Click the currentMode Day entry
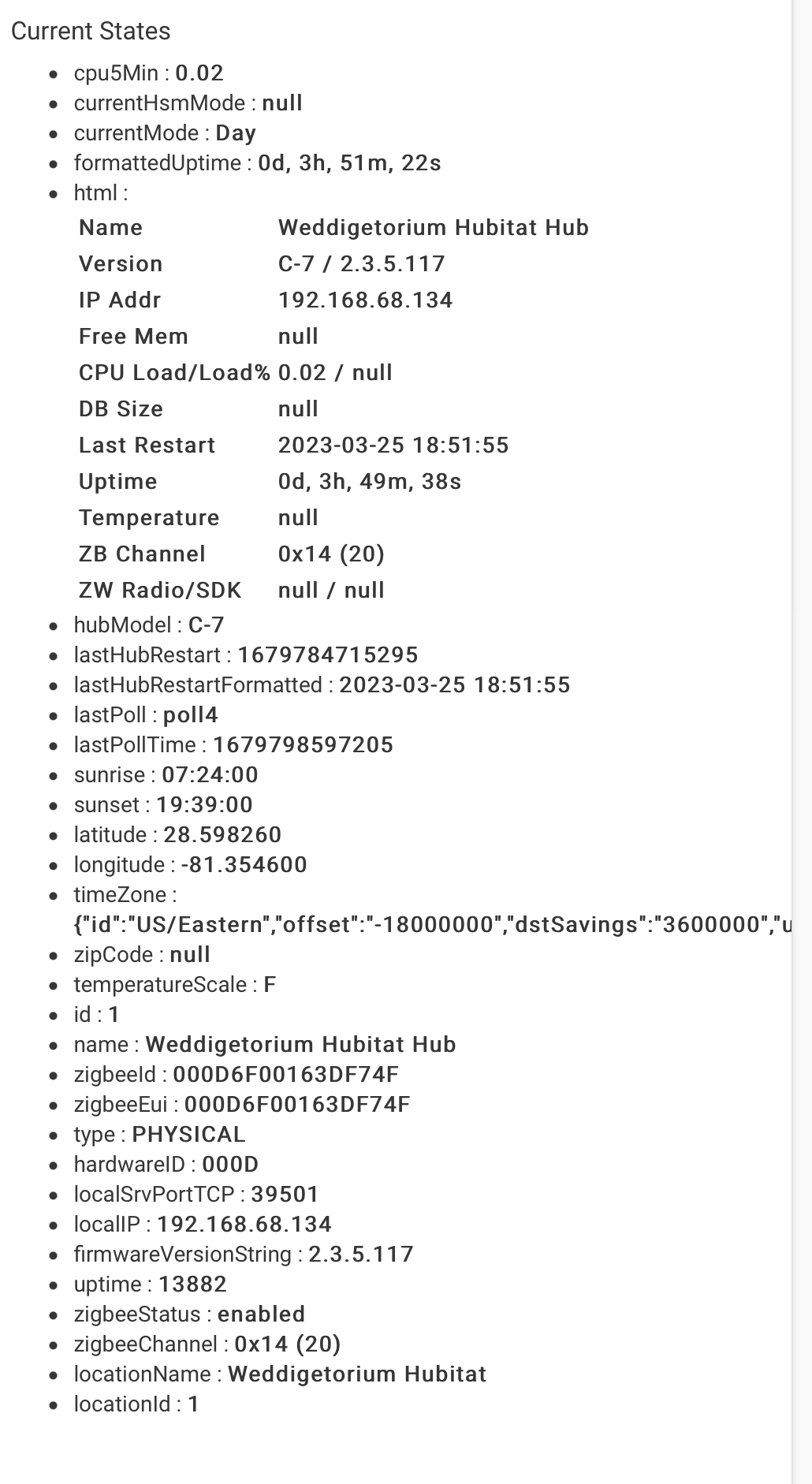The height and width of the screenshot is (1484, 812). pos(165,133)
